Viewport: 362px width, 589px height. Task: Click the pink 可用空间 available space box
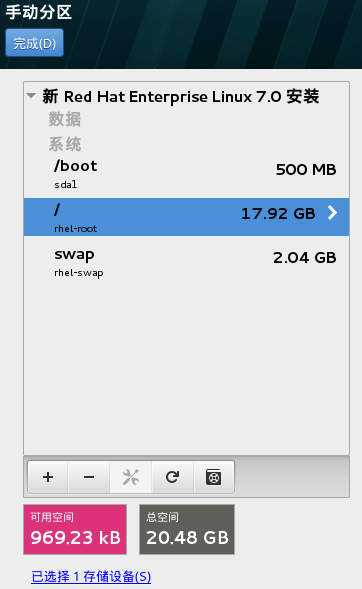click(75, 529)
